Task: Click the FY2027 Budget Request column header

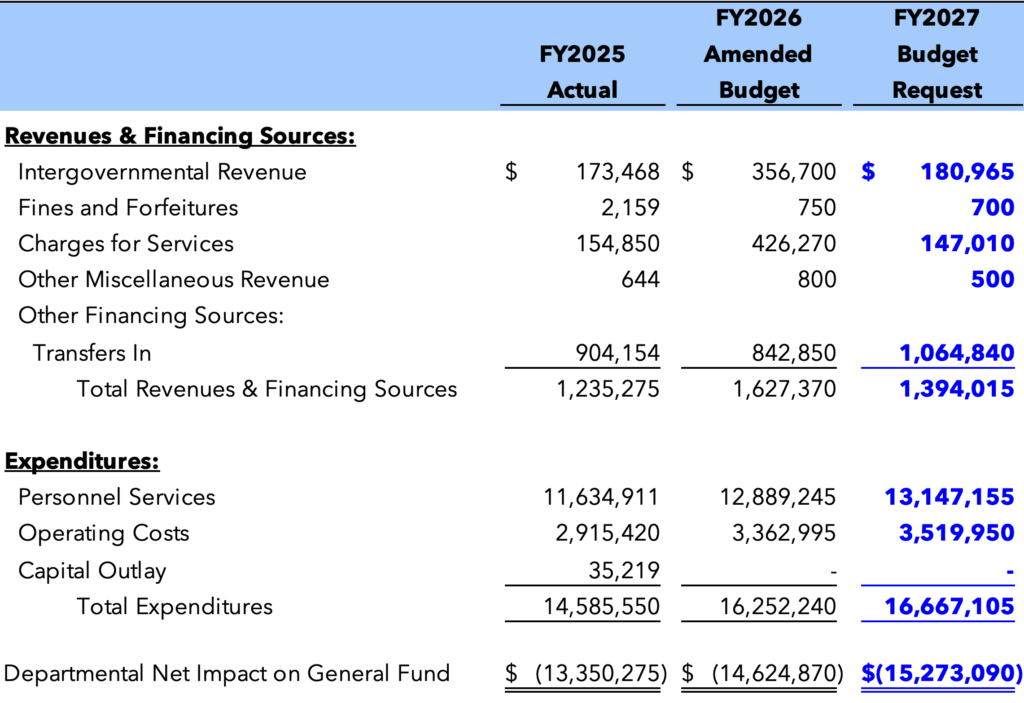Action: point(937,54)
